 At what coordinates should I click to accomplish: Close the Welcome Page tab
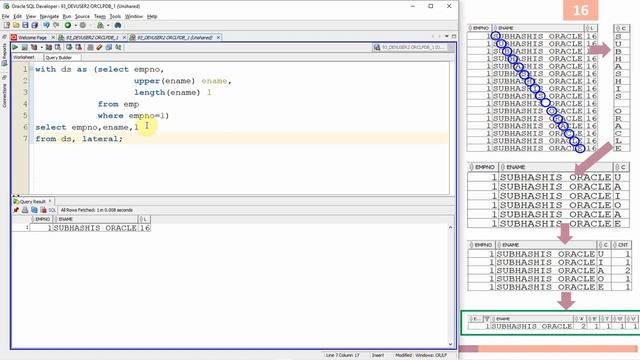(x=53, y=37)
